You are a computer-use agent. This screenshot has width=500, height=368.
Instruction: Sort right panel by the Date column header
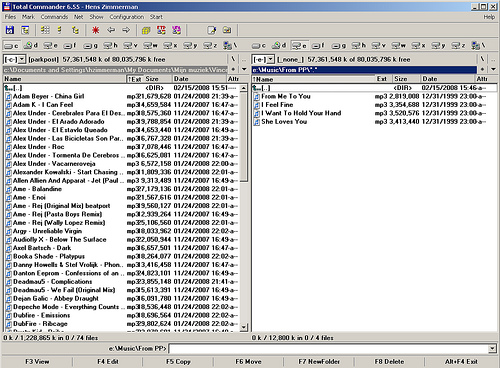pyautogui.click(x=447, y=79)
